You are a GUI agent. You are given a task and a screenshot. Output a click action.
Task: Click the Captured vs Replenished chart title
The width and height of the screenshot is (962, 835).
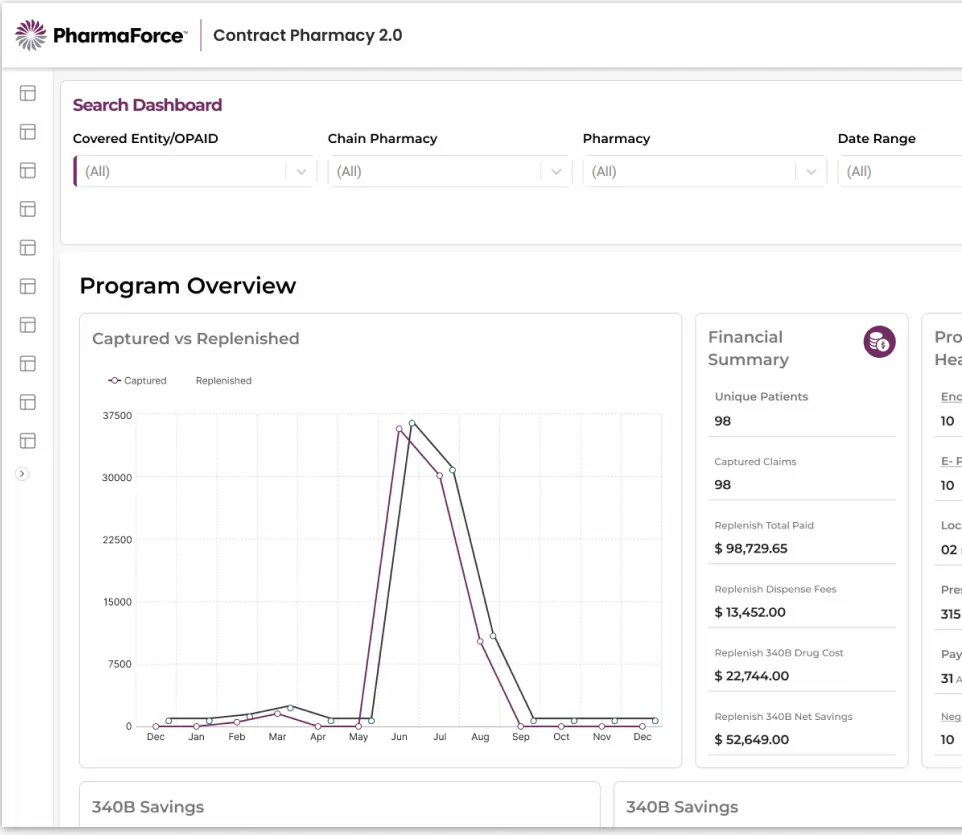[x=196, y=338]
